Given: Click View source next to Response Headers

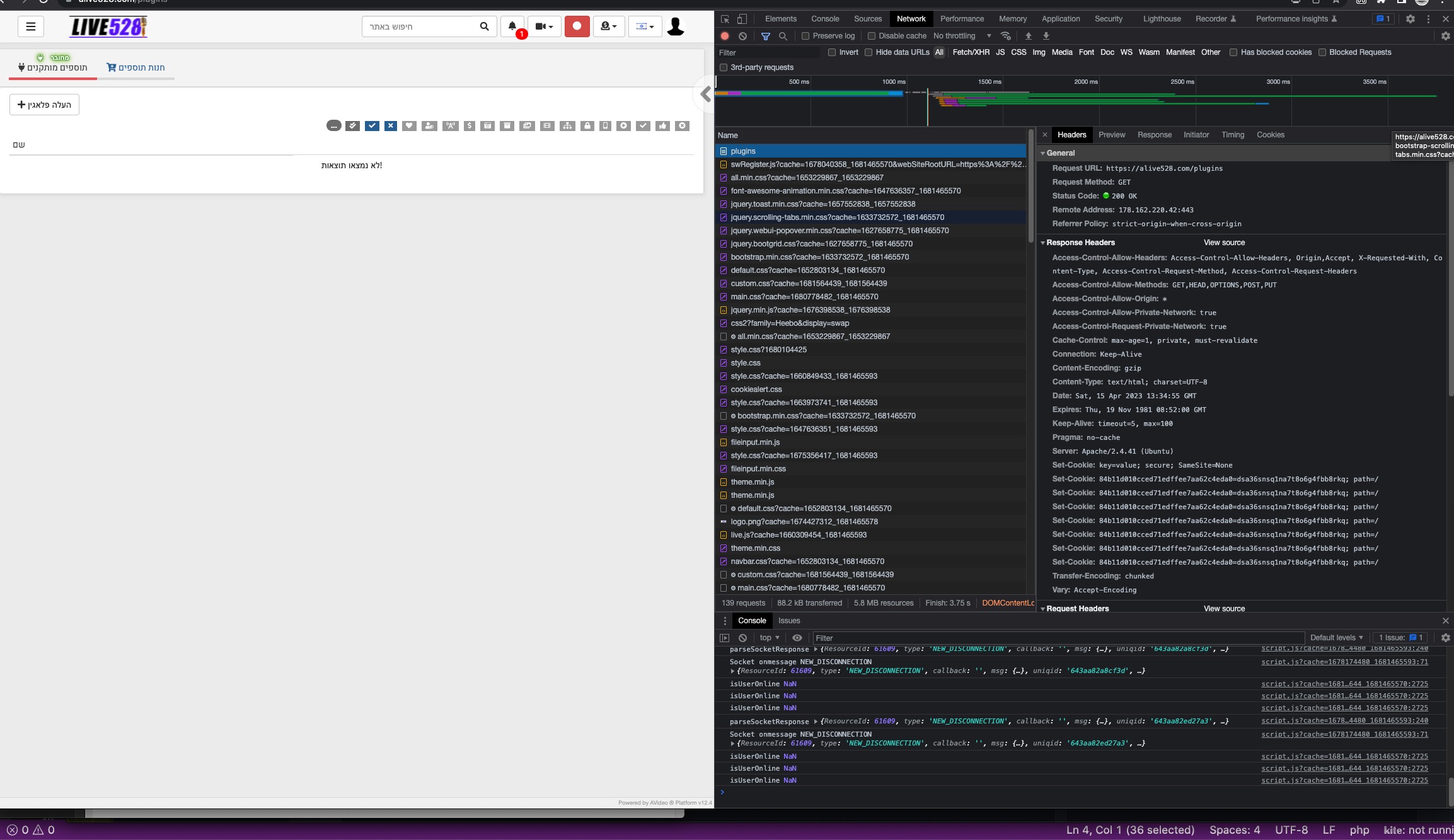Looking at the screenshot, I should [1223, 243].
